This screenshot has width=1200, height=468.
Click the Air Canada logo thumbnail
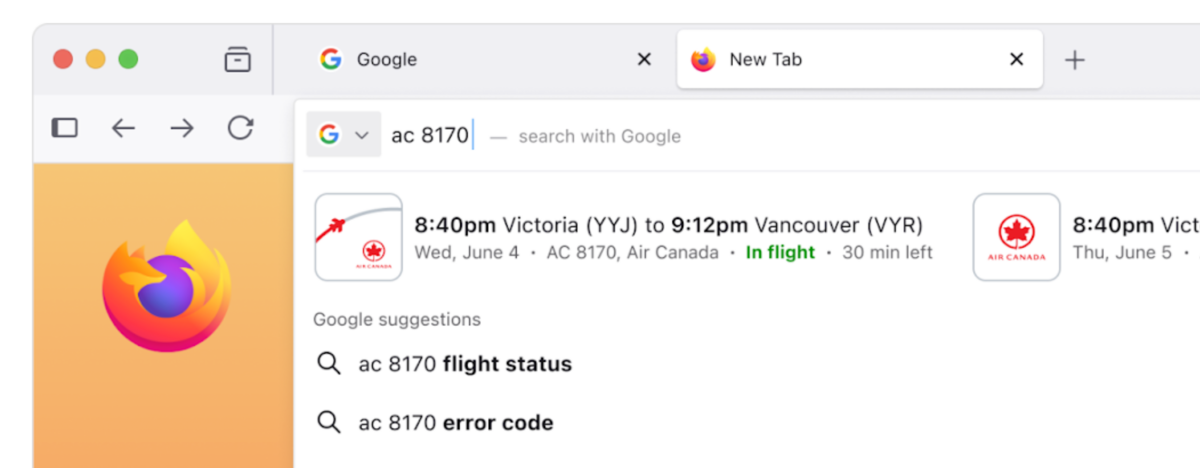pos(1016,237)
